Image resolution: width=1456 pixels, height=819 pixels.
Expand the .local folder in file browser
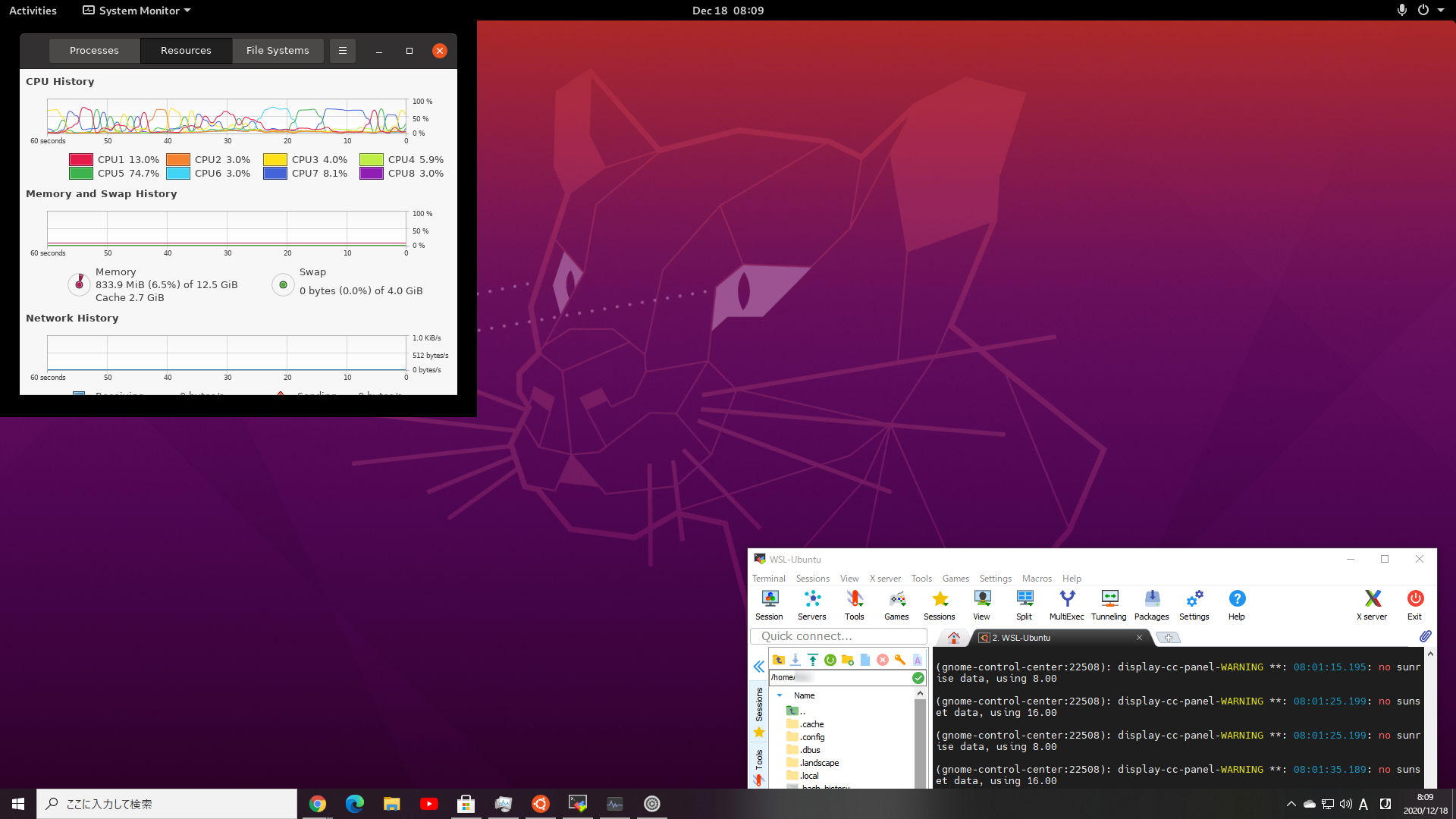coord(808,775)
